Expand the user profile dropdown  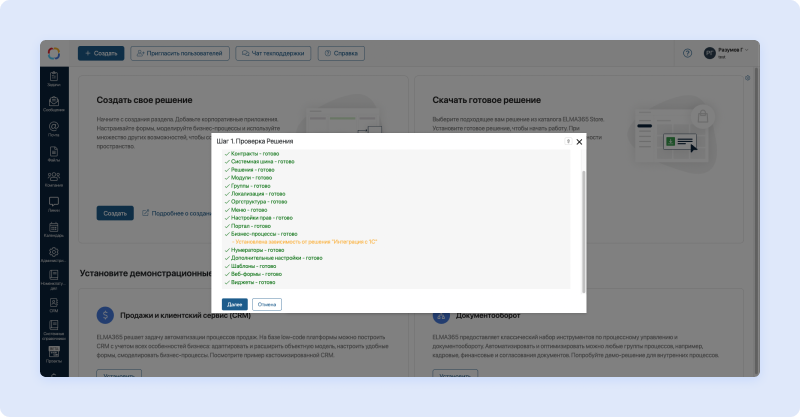tap(725, 53)
